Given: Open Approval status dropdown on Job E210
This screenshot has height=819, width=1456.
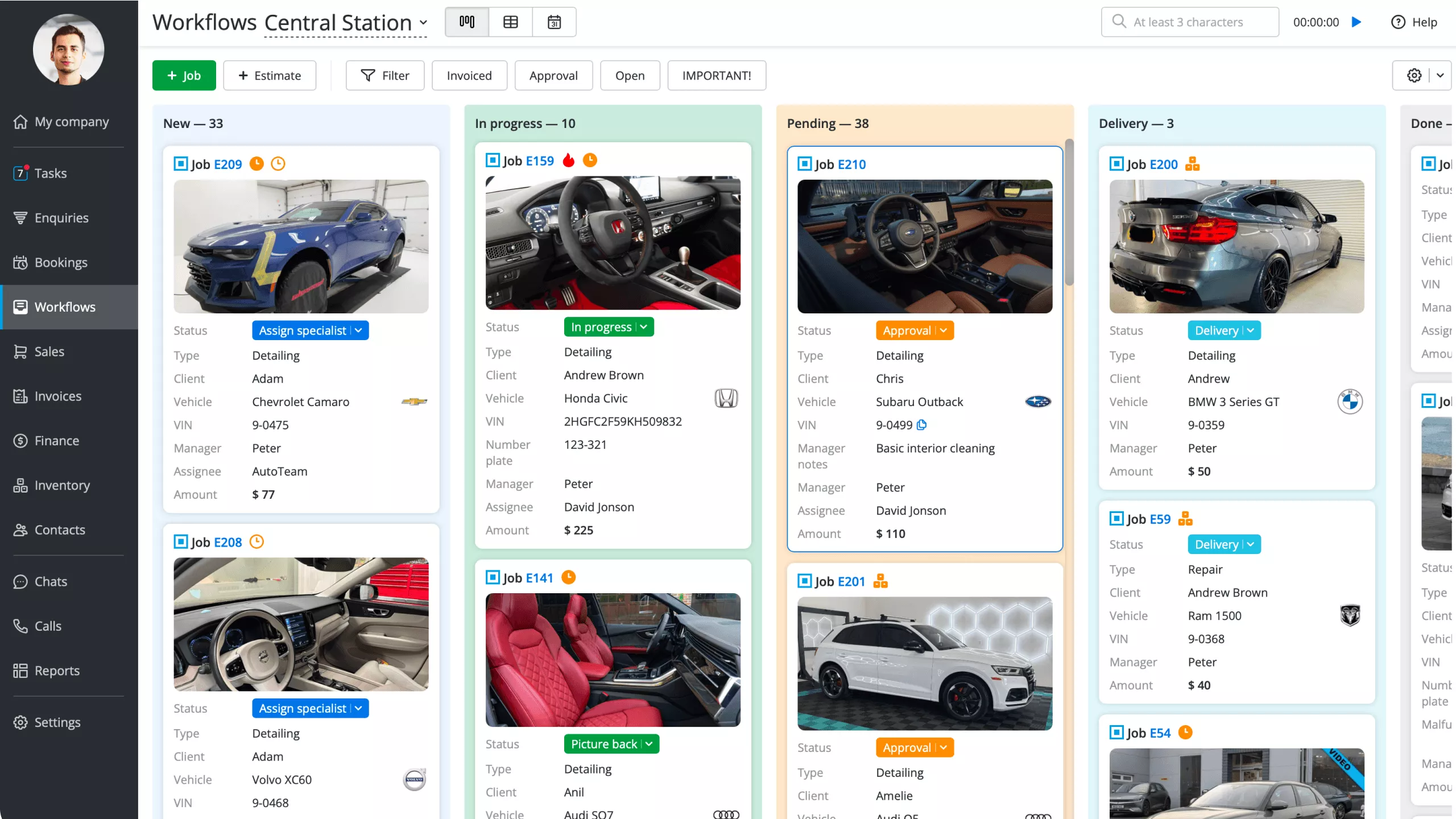Looking at the screenshot, I should pos(915,330).
